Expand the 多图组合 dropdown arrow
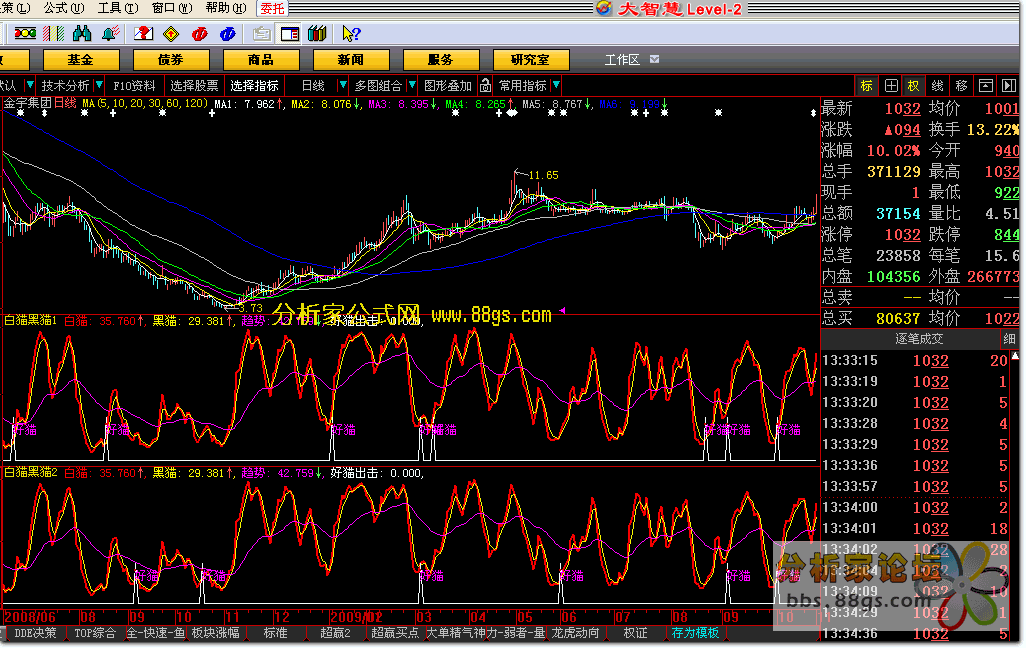This screenshot has height=648, width=1026. pyautogui.click(x=412, y=85)
